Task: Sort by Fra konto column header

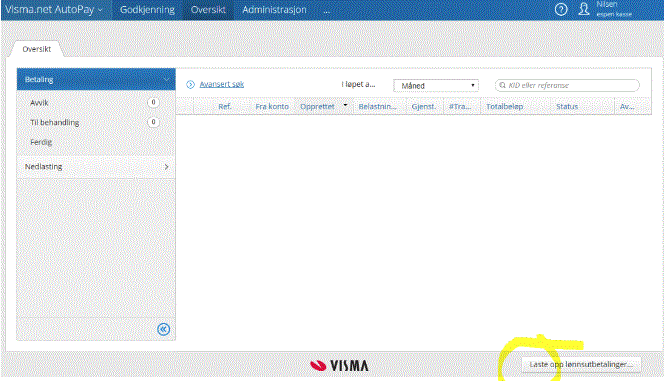Action: click(272, 106)
